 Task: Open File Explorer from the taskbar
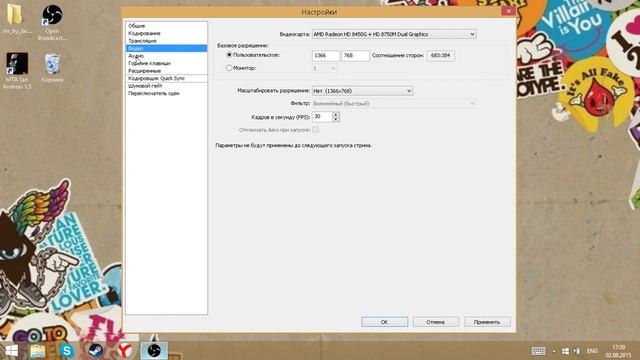[38, 351]
